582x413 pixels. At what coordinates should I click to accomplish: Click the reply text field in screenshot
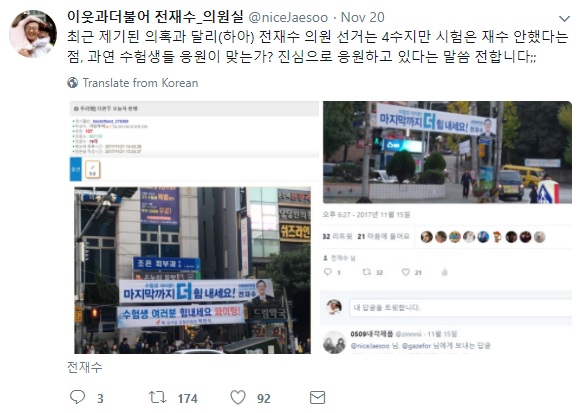pyautogui.click(x=460, y=308)
